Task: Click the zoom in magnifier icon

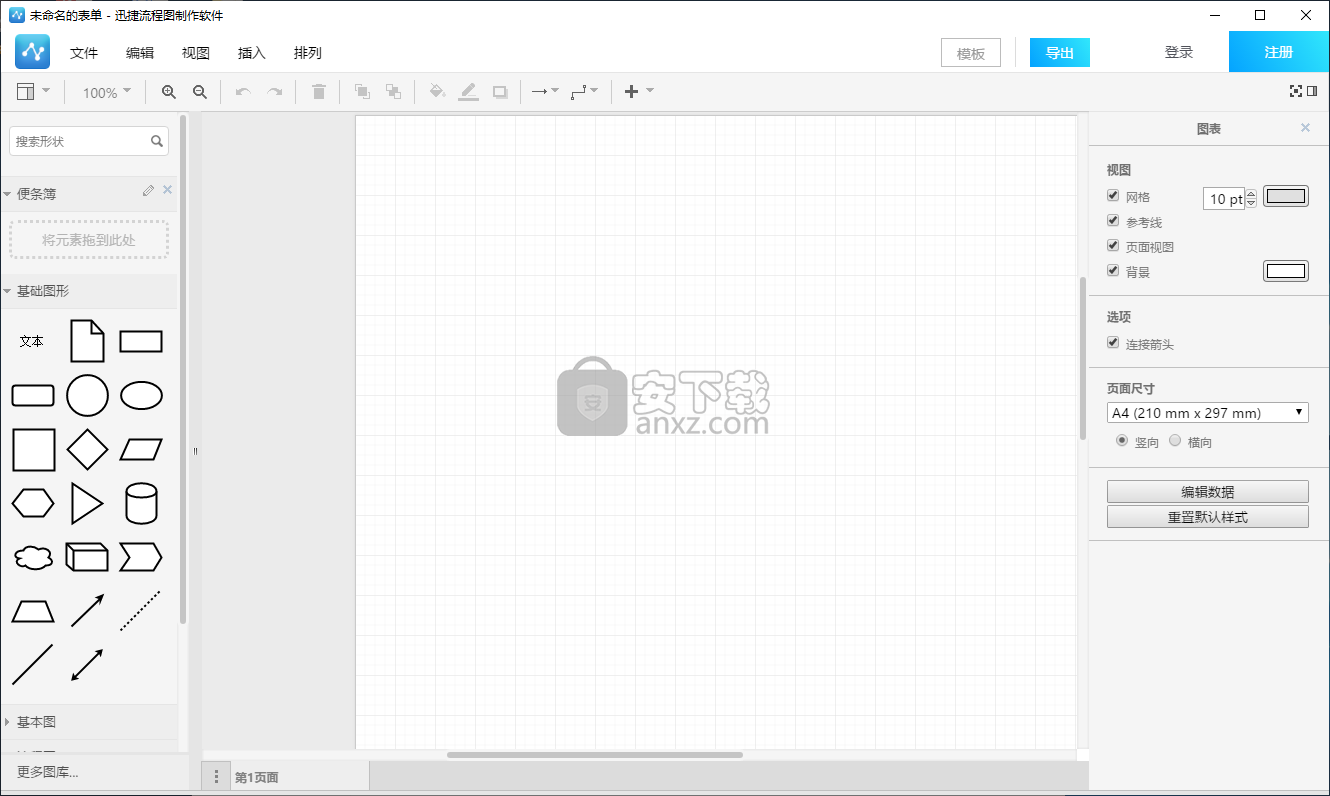Action: [169, 92]
